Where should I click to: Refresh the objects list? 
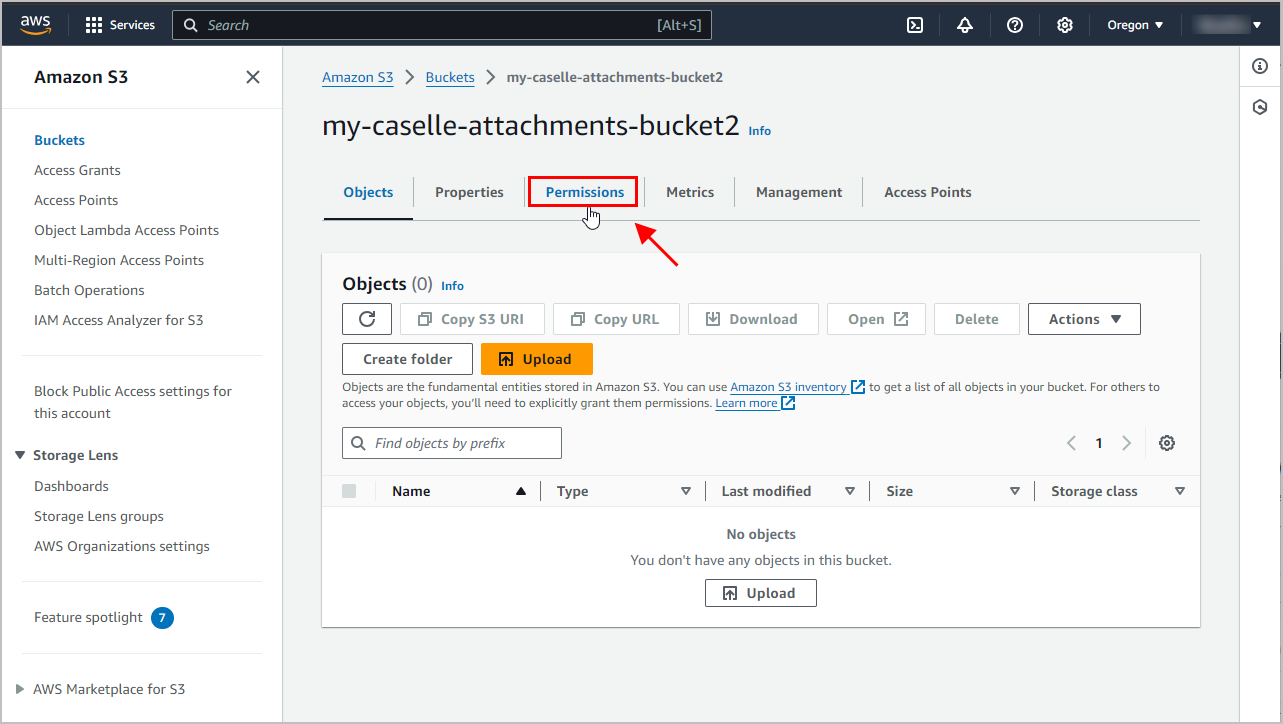[x=367, y=319]
